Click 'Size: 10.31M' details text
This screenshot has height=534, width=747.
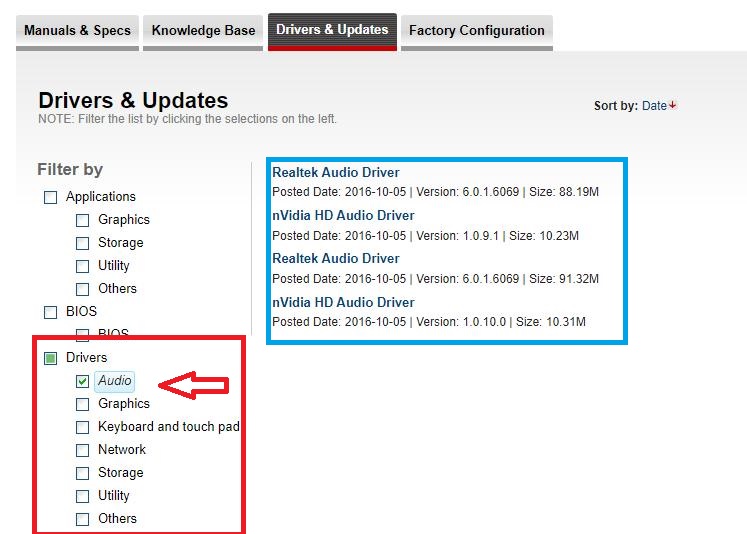pyautogui.click(x=551, y=322)
